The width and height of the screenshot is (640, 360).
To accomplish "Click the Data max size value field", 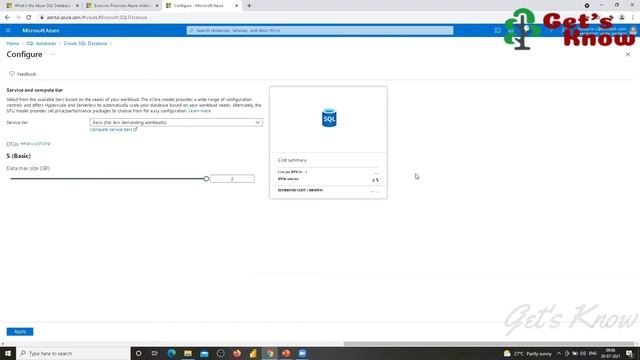I will [232, 178].
